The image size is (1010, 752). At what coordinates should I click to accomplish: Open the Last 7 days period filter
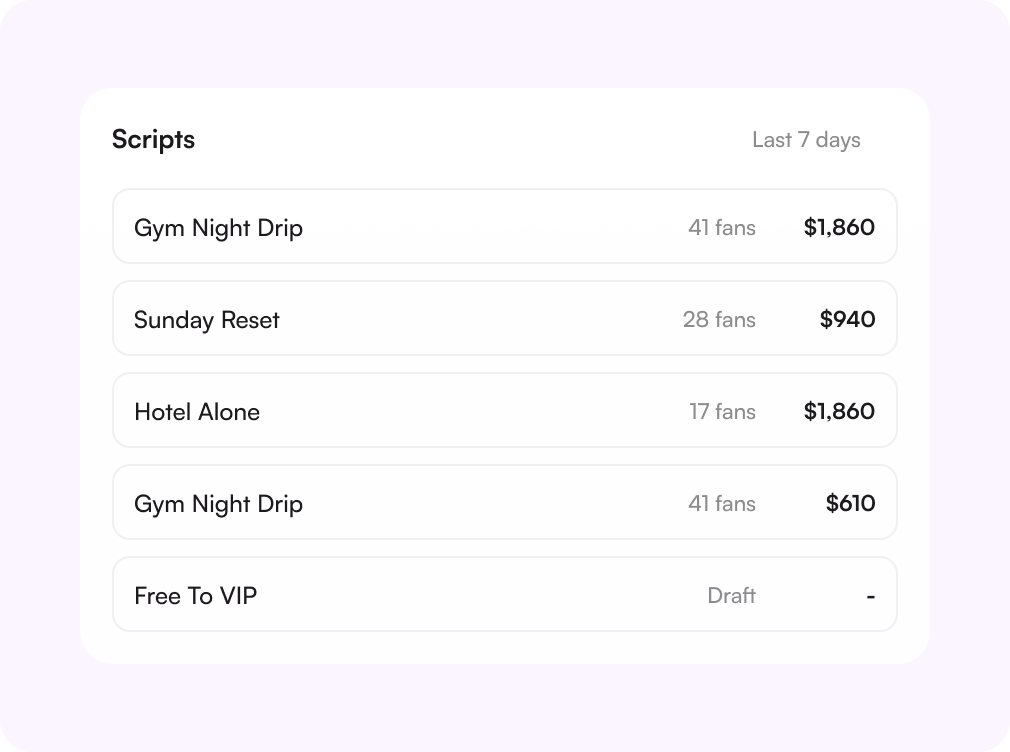(x=806, y=140)
